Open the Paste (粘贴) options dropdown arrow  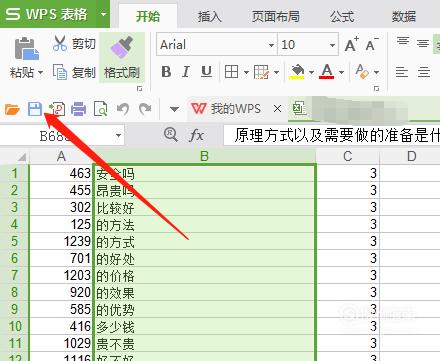coord(41,72)
